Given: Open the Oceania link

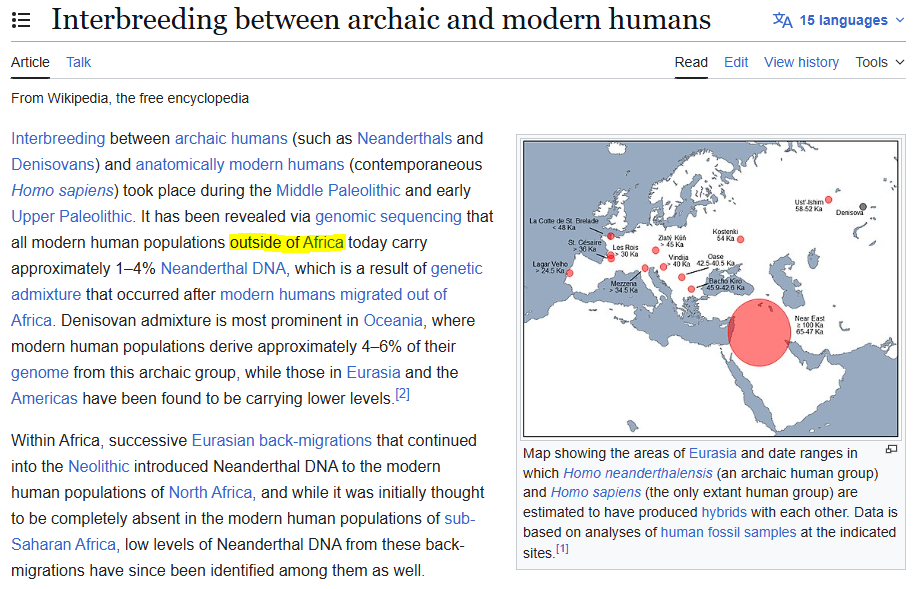Looking at the screenshot, I should coord(393,321).
